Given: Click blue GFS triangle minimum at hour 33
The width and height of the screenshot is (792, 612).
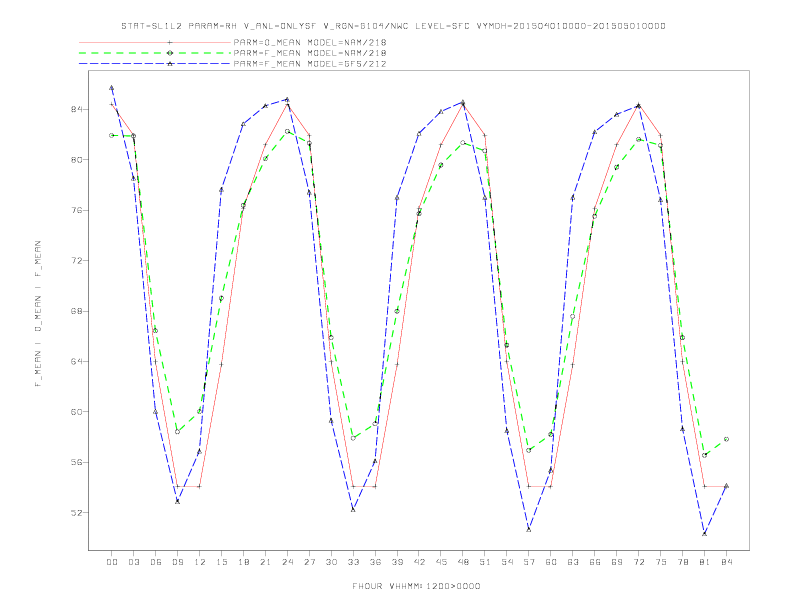Looking at the screenshot, I should [x=353, y=510].
